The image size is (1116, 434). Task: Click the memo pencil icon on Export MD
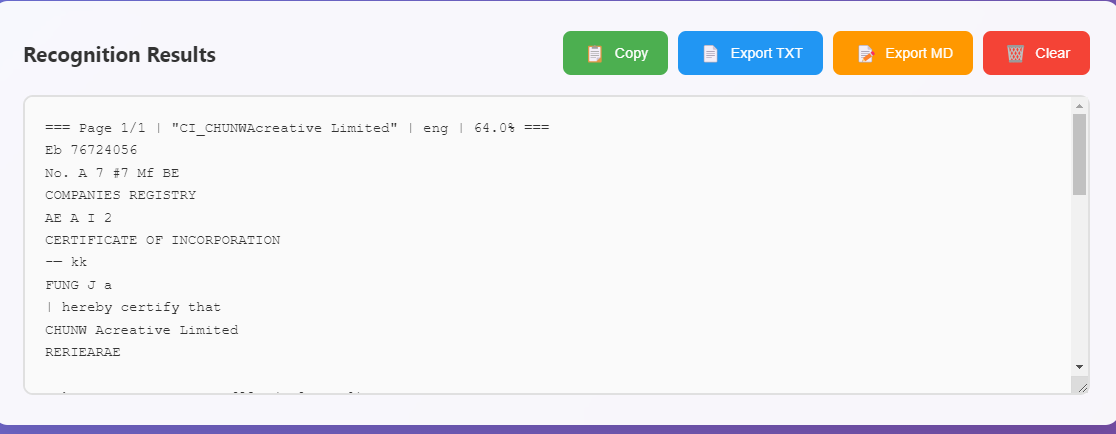point(866,54)
